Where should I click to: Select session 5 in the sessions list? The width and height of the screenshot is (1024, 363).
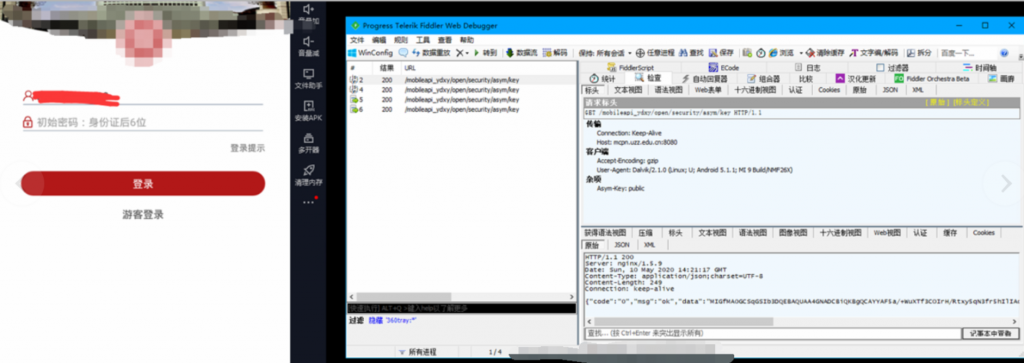pos(462,100)
